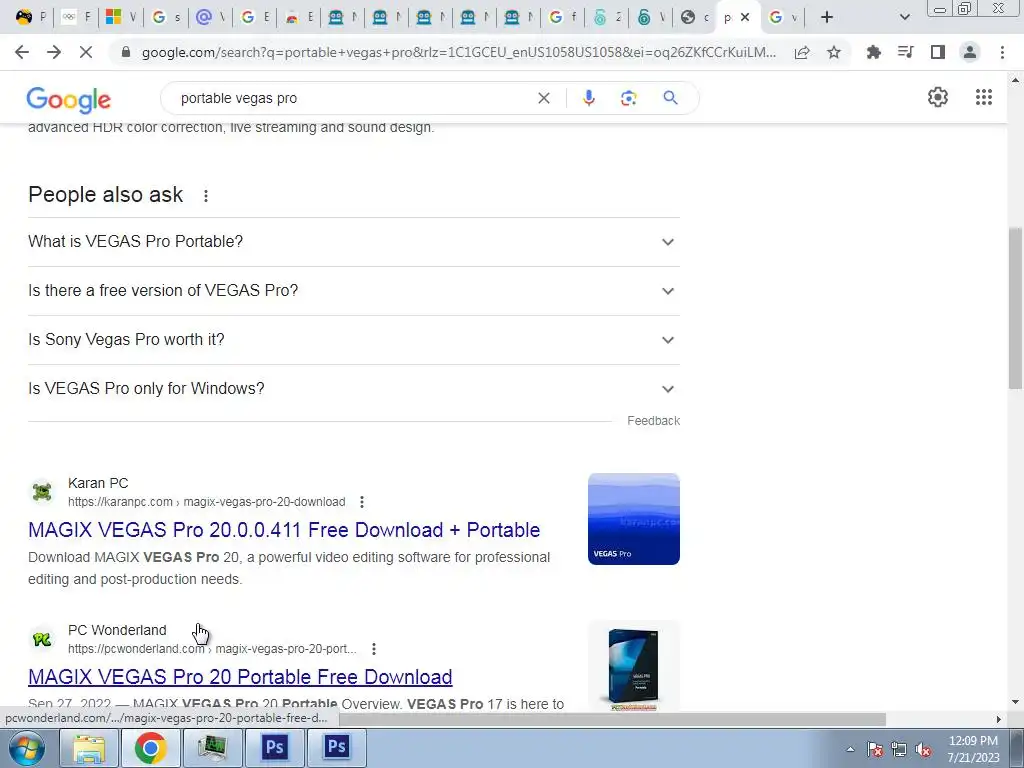
Task: Click the Google search input field
Action: tap(356, 98)
